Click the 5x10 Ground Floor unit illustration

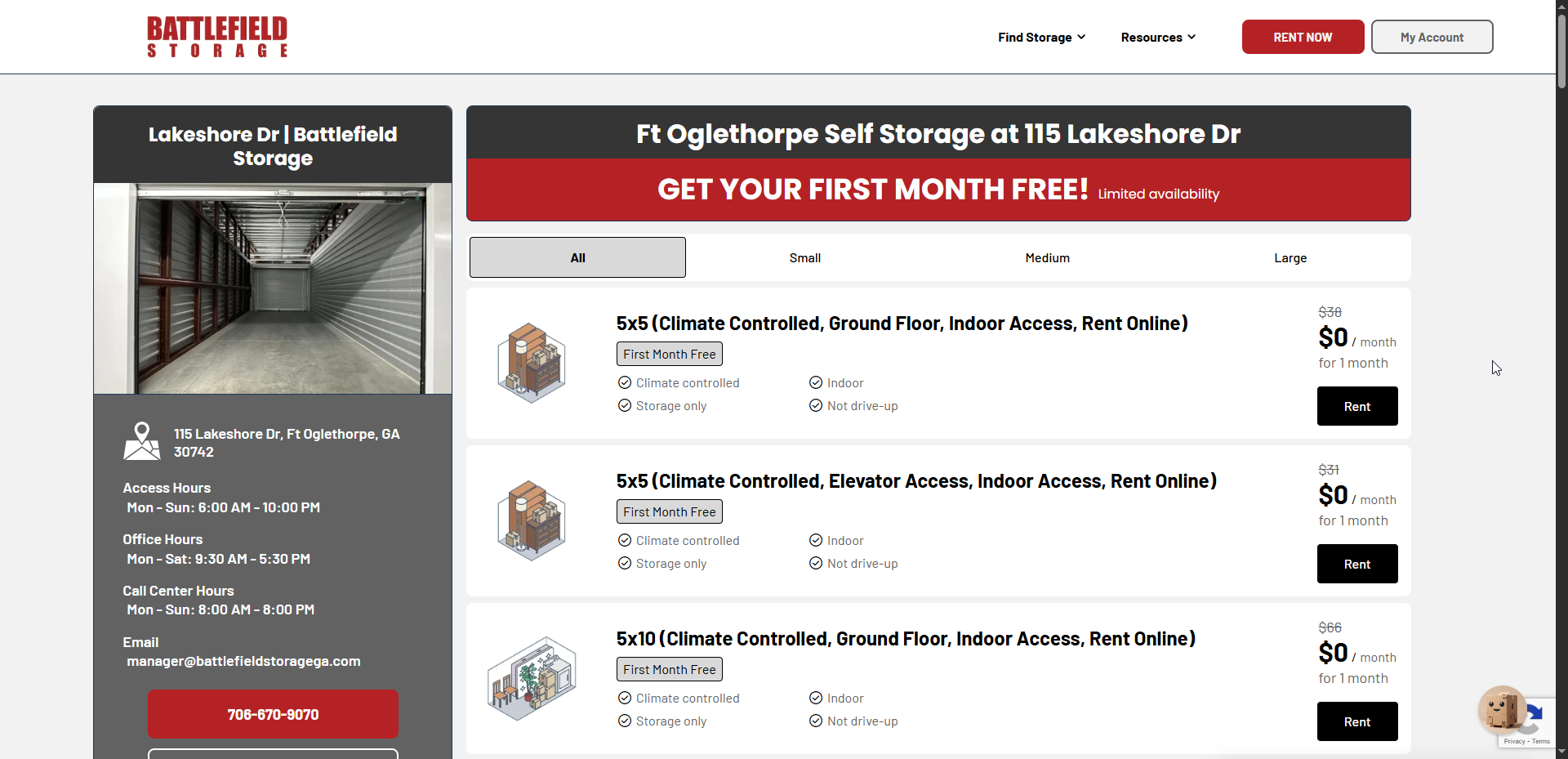[532, 678]
